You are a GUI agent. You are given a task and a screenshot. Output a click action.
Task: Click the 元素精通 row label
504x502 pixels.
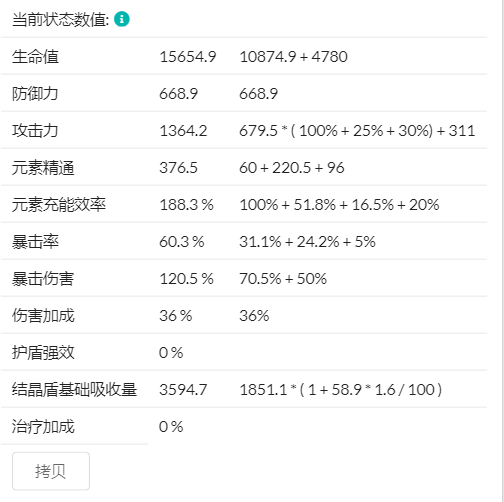click(43, 167)
